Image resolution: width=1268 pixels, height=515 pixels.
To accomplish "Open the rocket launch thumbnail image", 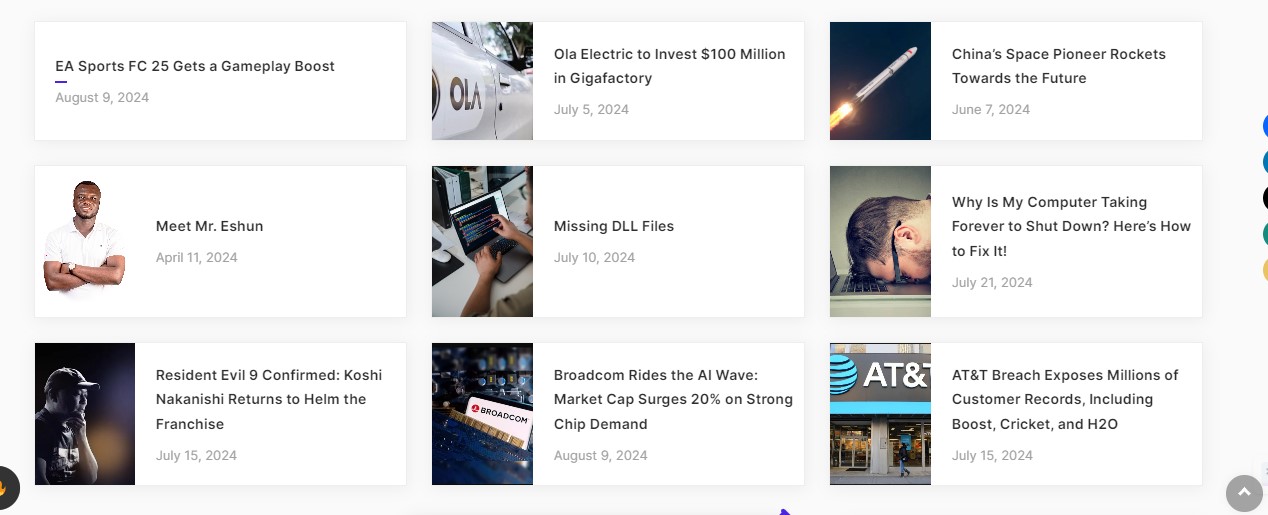I will click(x=880, y=81).
